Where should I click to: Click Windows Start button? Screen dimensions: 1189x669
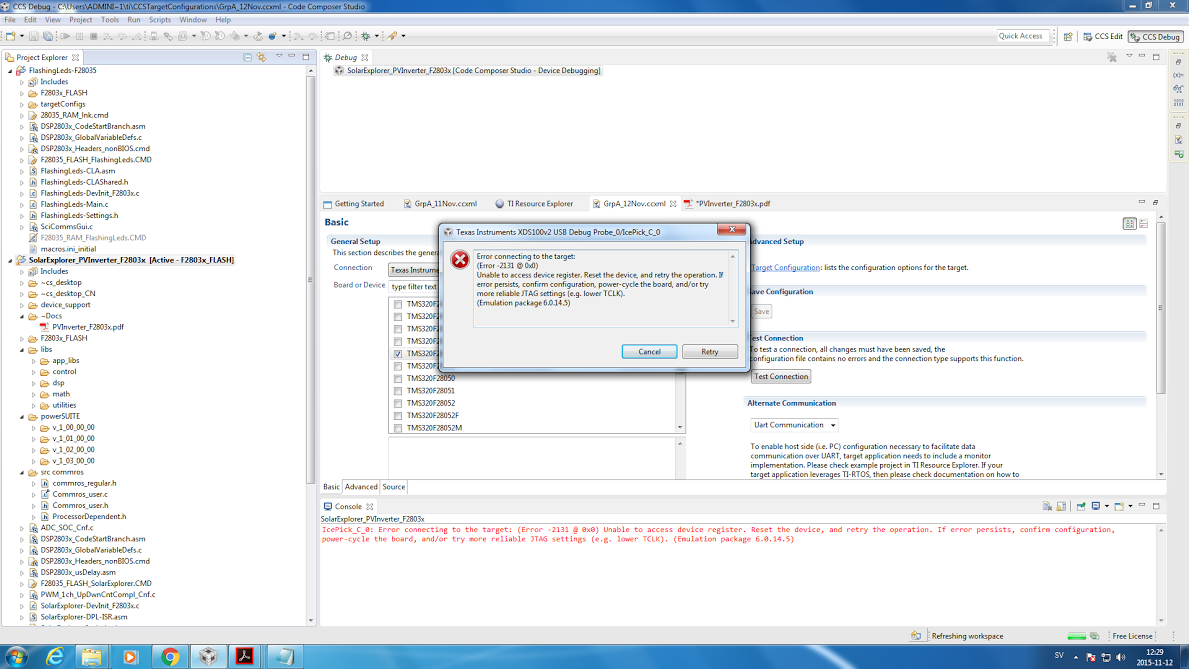tap(16, 657)
